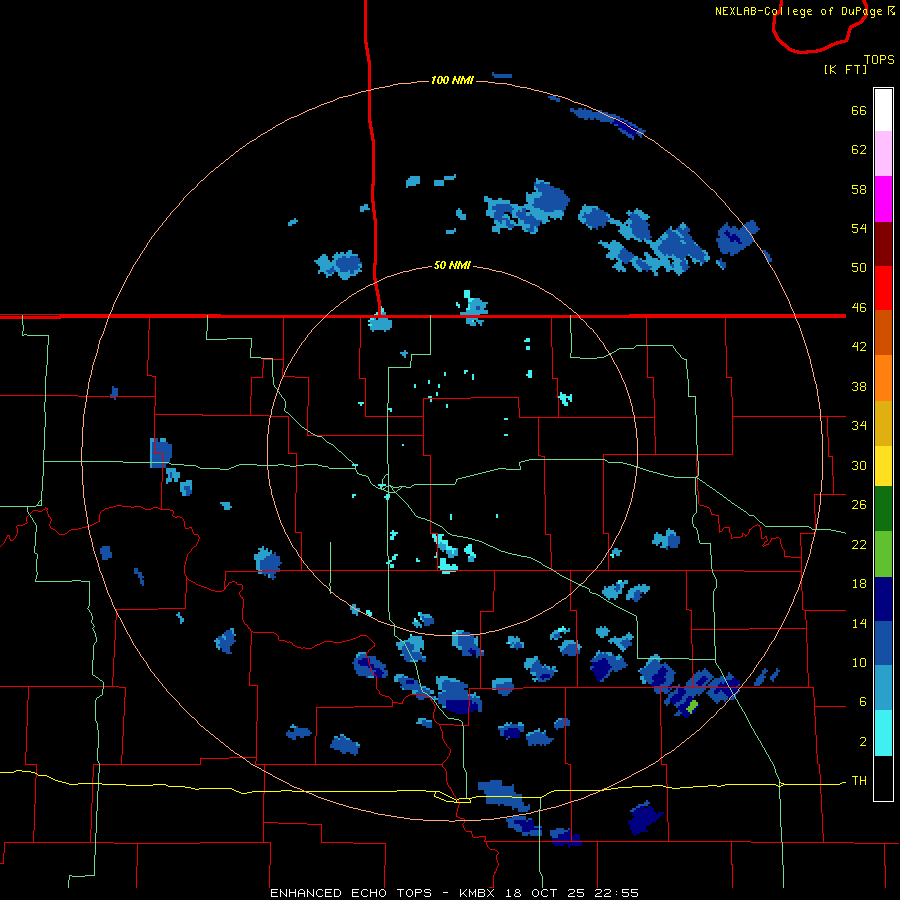Click the dark green legend swatch

(x=883, y=509)
